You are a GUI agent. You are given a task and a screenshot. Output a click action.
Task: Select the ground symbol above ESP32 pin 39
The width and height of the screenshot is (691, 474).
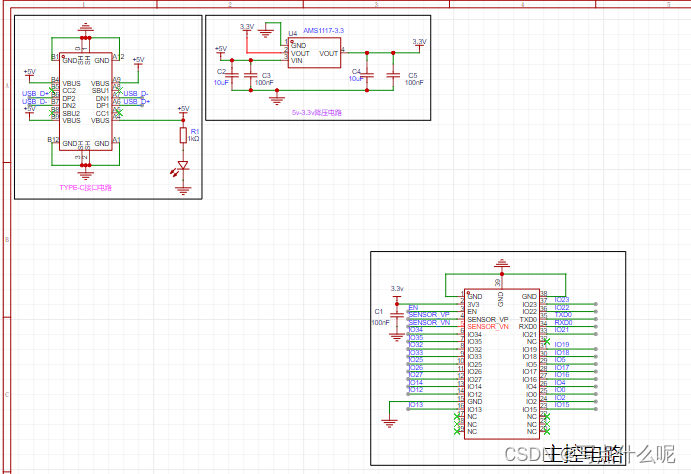[x=502, y=263]
